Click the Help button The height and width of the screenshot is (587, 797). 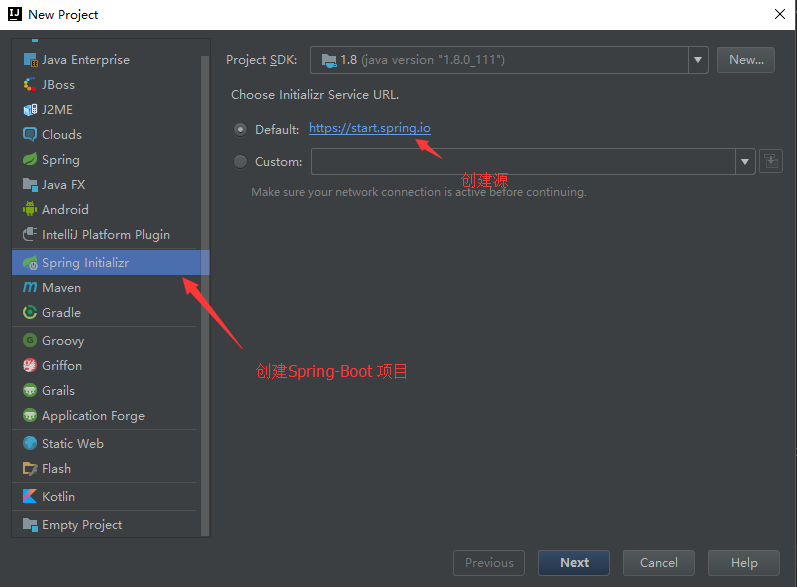pos(744,563)
